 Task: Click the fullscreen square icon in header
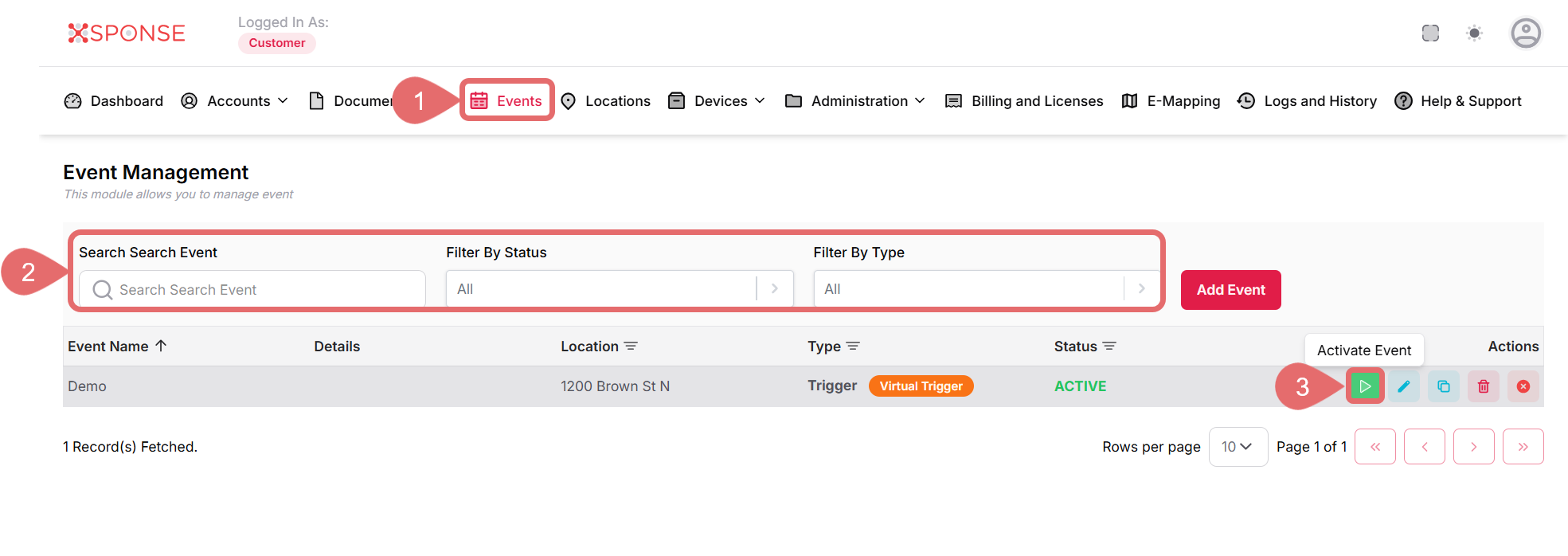pyautogui.click(x=1431, y=33)
